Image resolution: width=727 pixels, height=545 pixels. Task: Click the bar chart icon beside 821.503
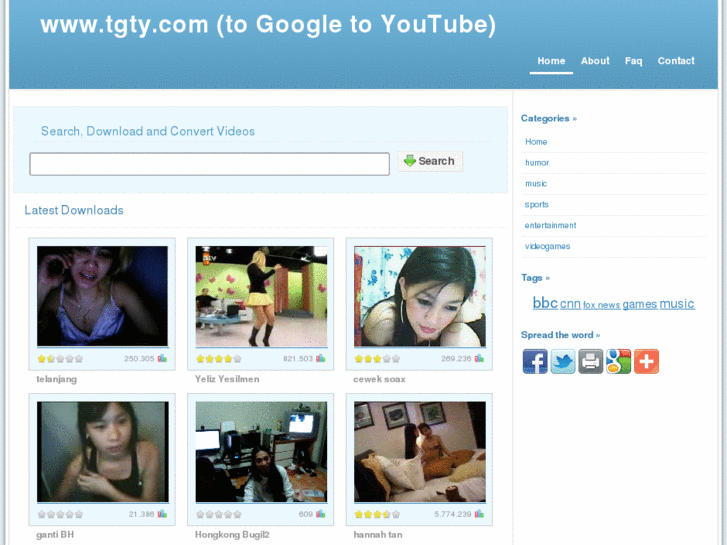[x=321, y=359]
